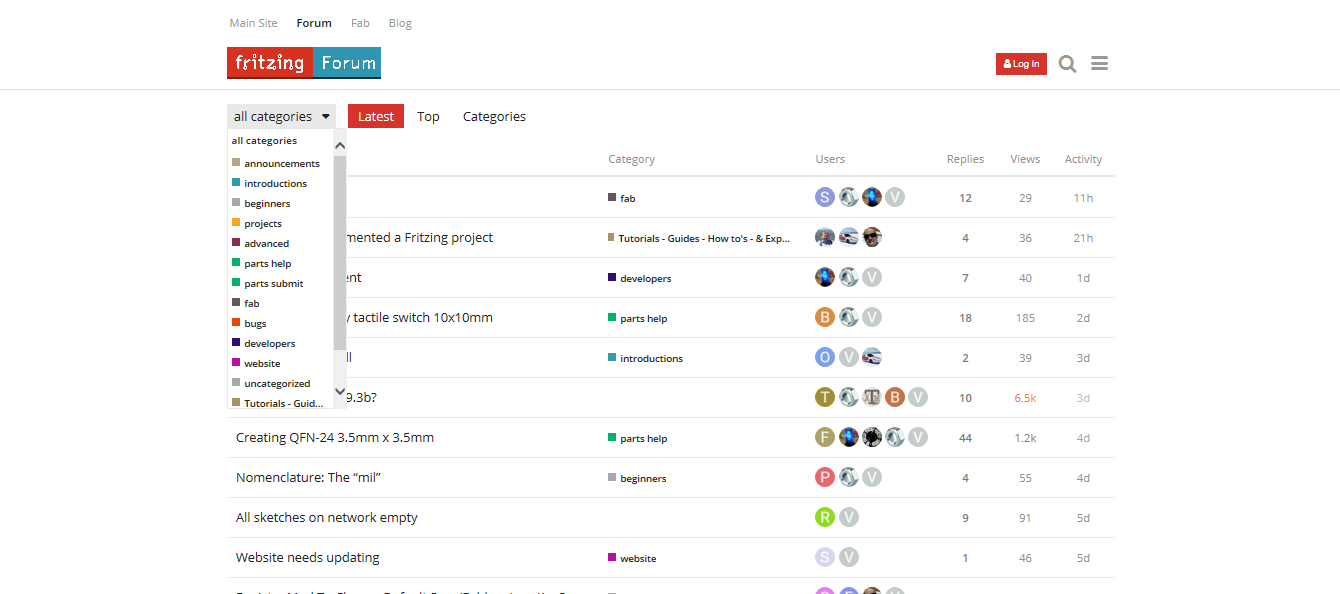Open the website category tag in topic list

(632, 558)
